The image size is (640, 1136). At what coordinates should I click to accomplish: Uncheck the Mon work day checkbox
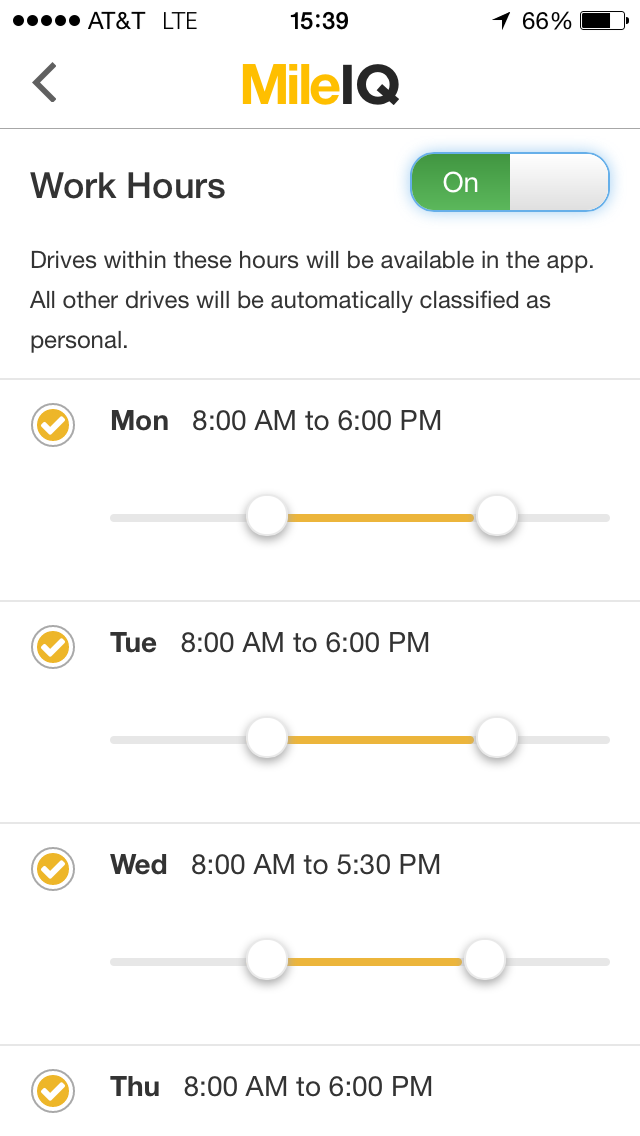(x=53, y=426)
